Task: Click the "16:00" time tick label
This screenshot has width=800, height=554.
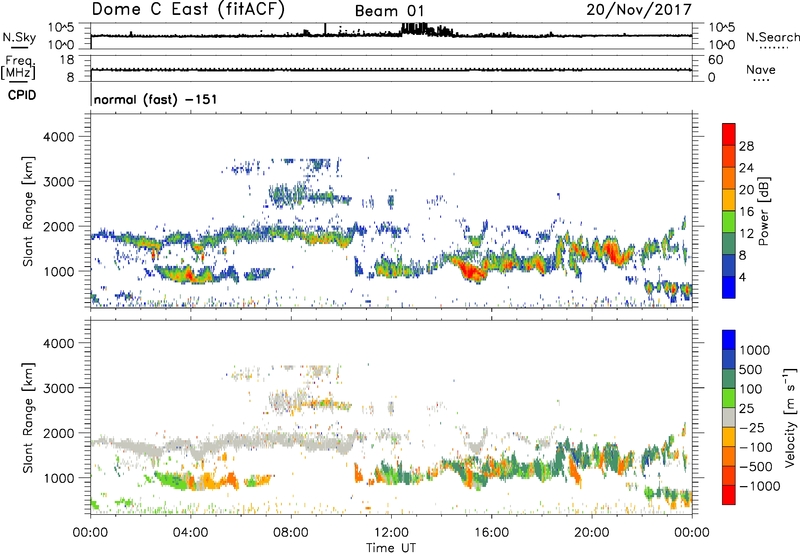Action: click(491, 533)
